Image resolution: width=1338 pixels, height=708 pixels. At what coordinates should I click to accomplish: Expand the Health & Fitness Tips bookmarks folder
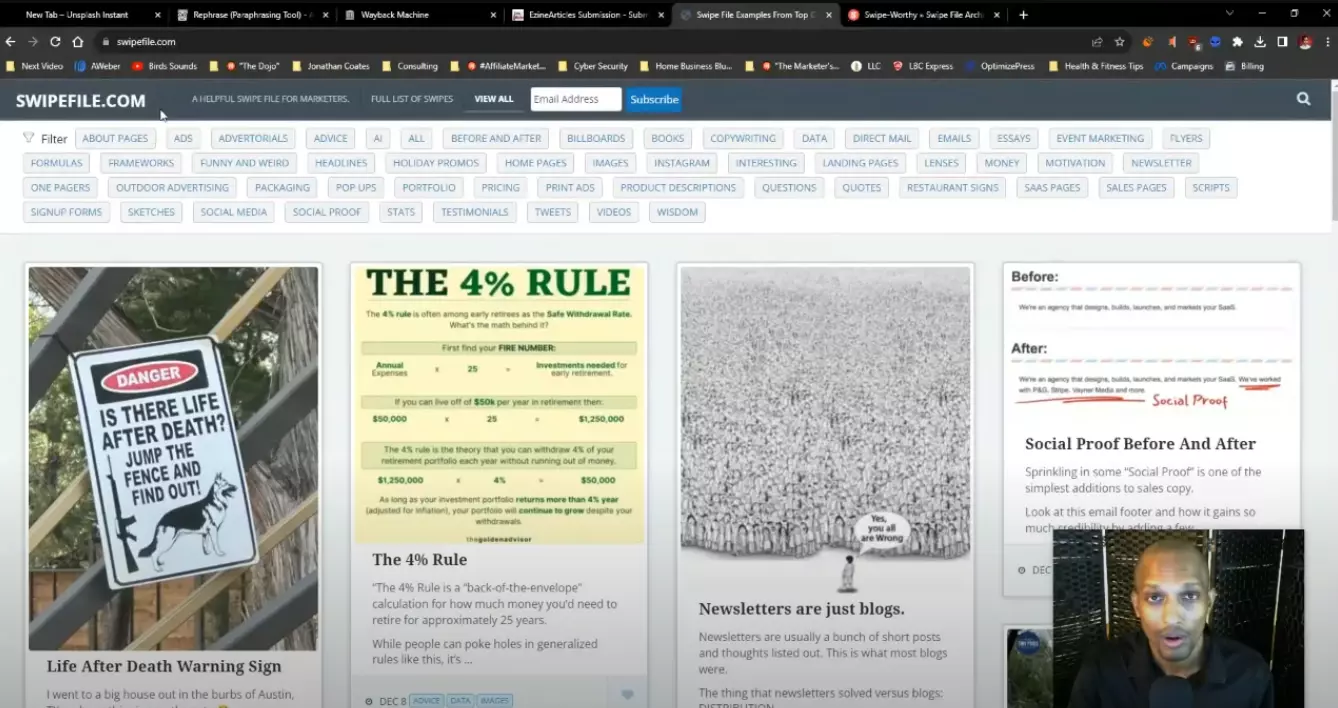(1105, 66)
